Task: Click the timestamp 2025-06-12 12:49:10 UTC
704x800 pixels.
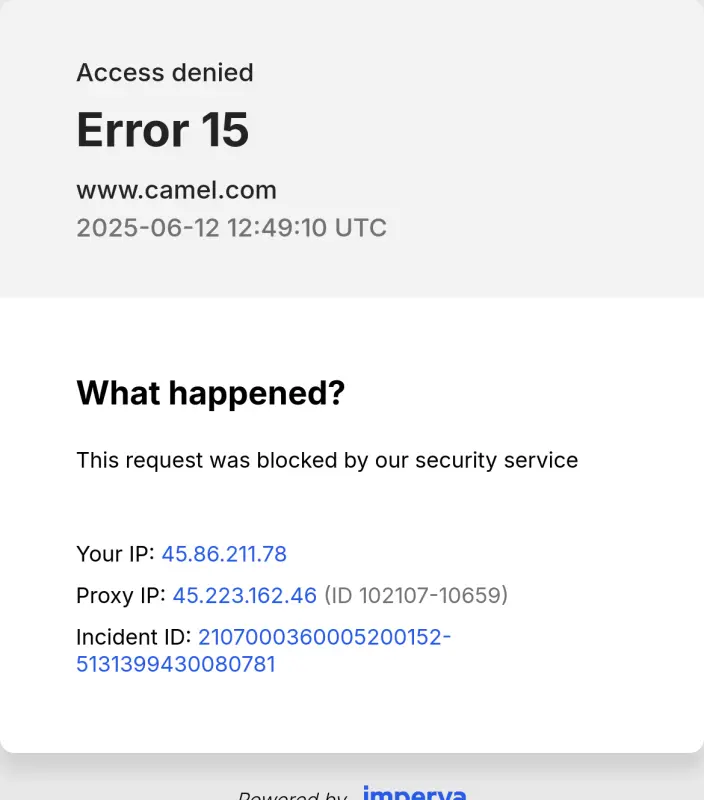Action: (x=232, y=228)
